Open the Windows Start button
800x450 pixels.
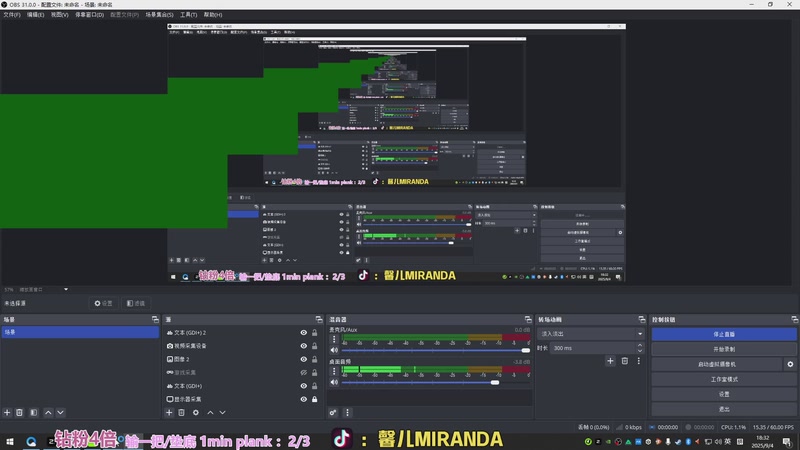click(x=10, y=442)
